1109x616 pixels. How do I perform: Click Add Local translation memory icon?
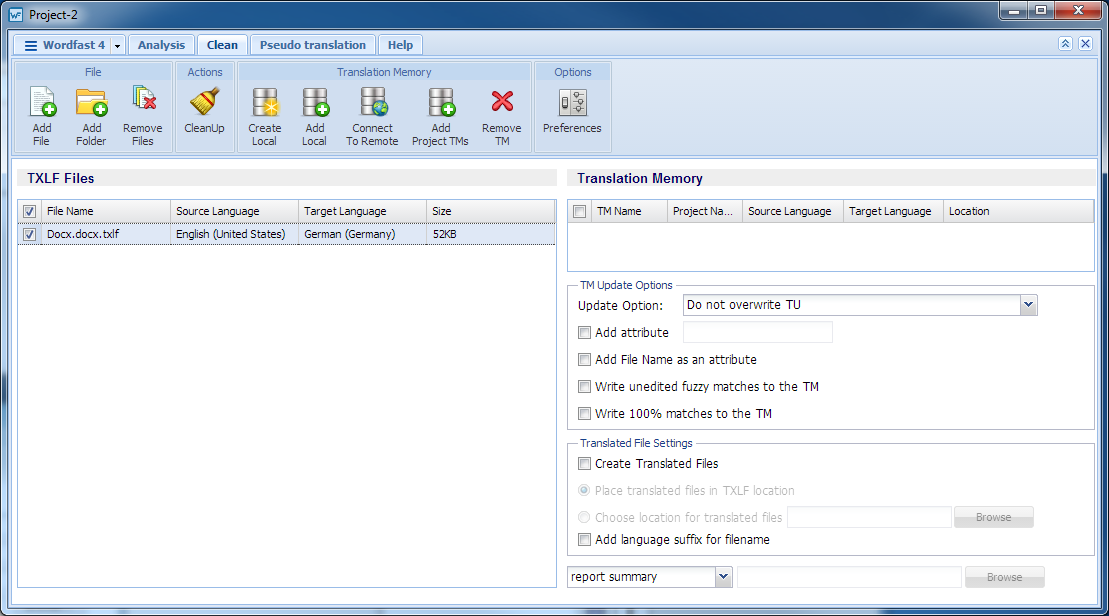tap(315, 102)
